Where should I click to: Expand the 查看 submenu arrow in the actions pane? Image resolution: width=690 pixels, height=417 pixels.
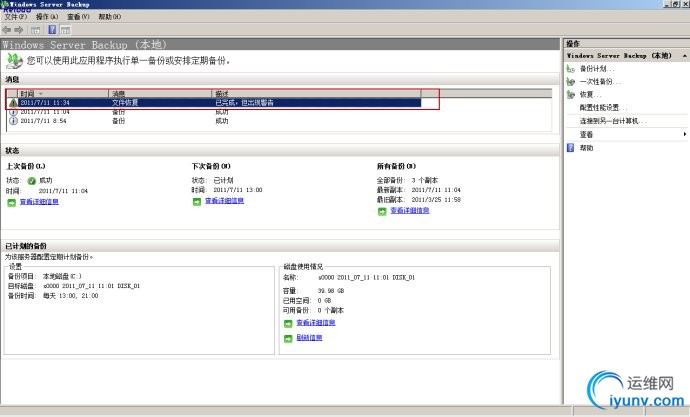(x=685, y=134)
